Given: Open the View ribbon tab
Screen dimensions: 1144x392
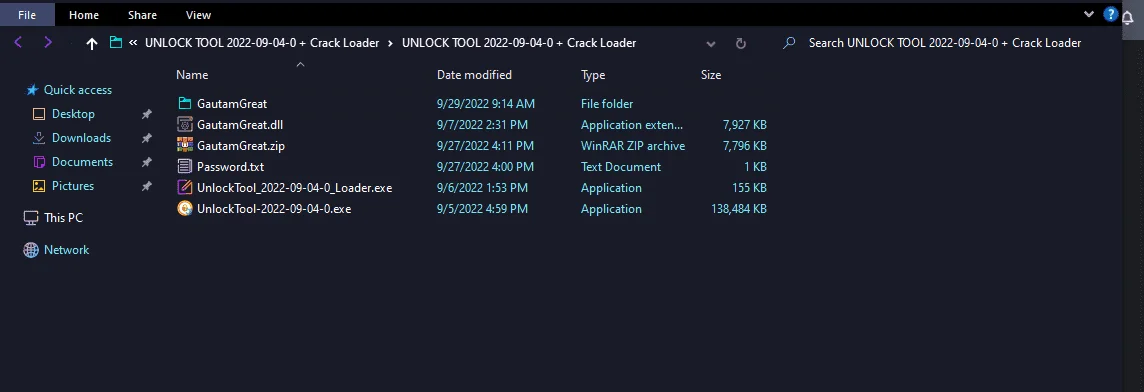Looking at the screenshot, I should tap(198, 15).
